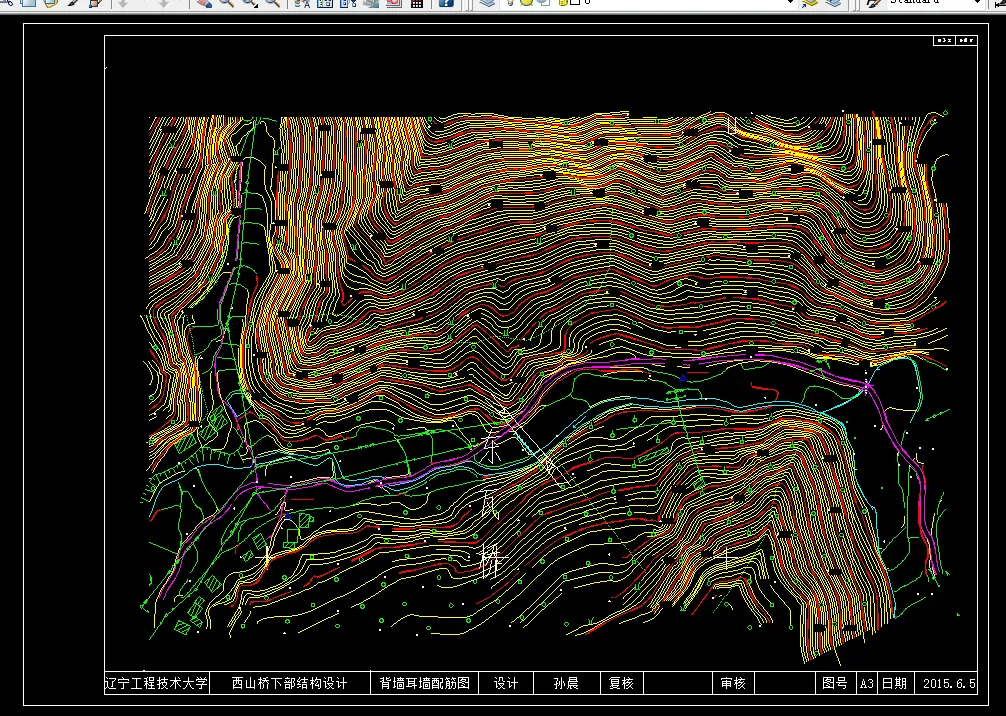Viewport: 1006px width, 716px height.
Task: Select the map character 东
Action: (x=490, y=448)
